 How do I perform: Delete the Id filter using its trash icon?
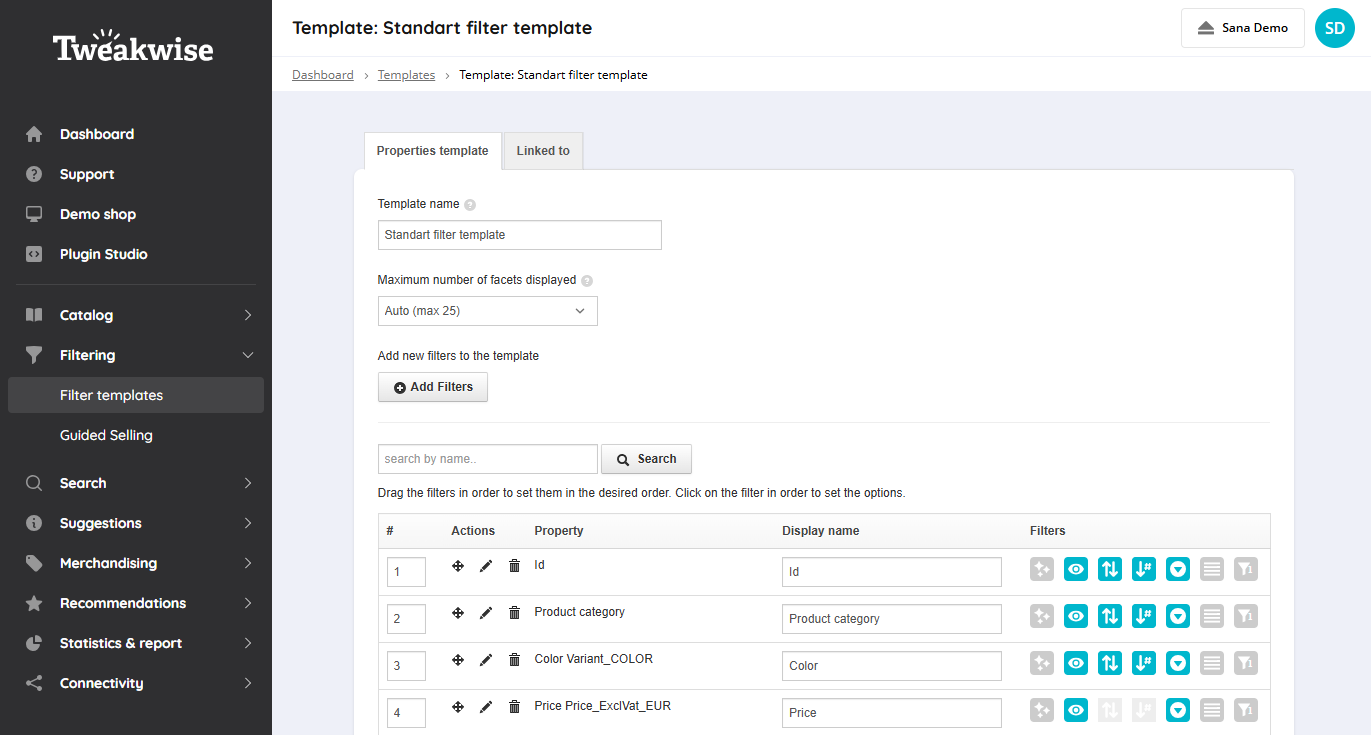tap(514, 566)
